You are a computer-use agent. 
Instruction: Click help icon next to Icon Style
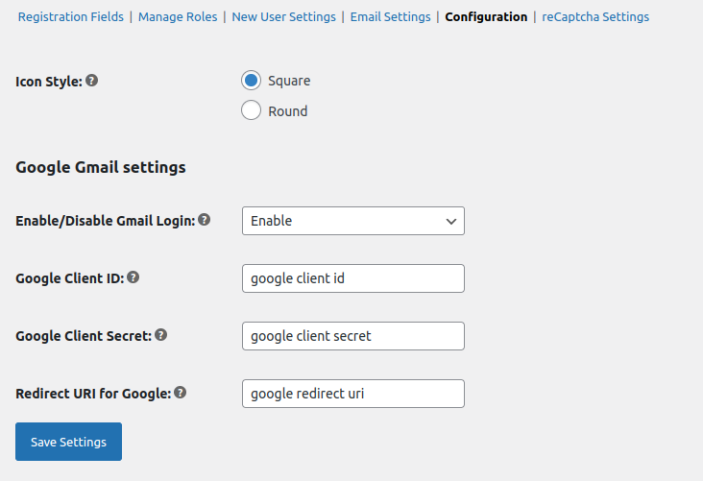tap(92, 80)
